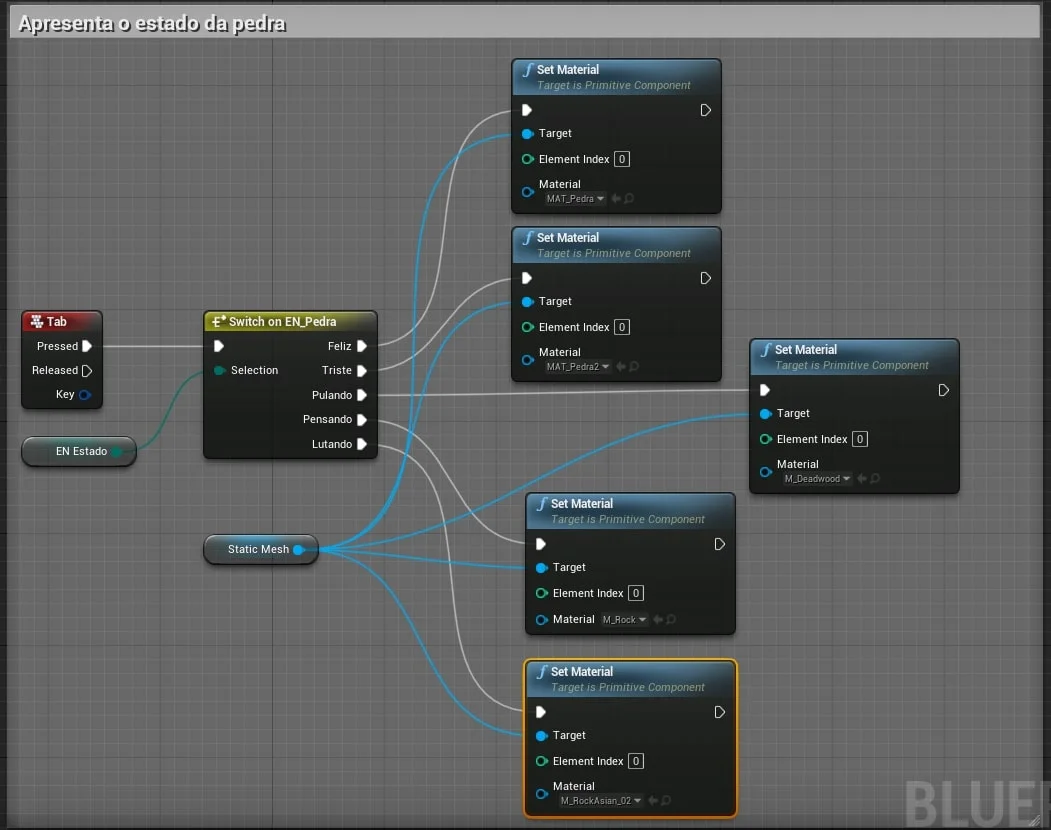Click Element Index field of MAT_Pedra2 node
This screenshot has width=1051, height=830.
click(622, 327)
